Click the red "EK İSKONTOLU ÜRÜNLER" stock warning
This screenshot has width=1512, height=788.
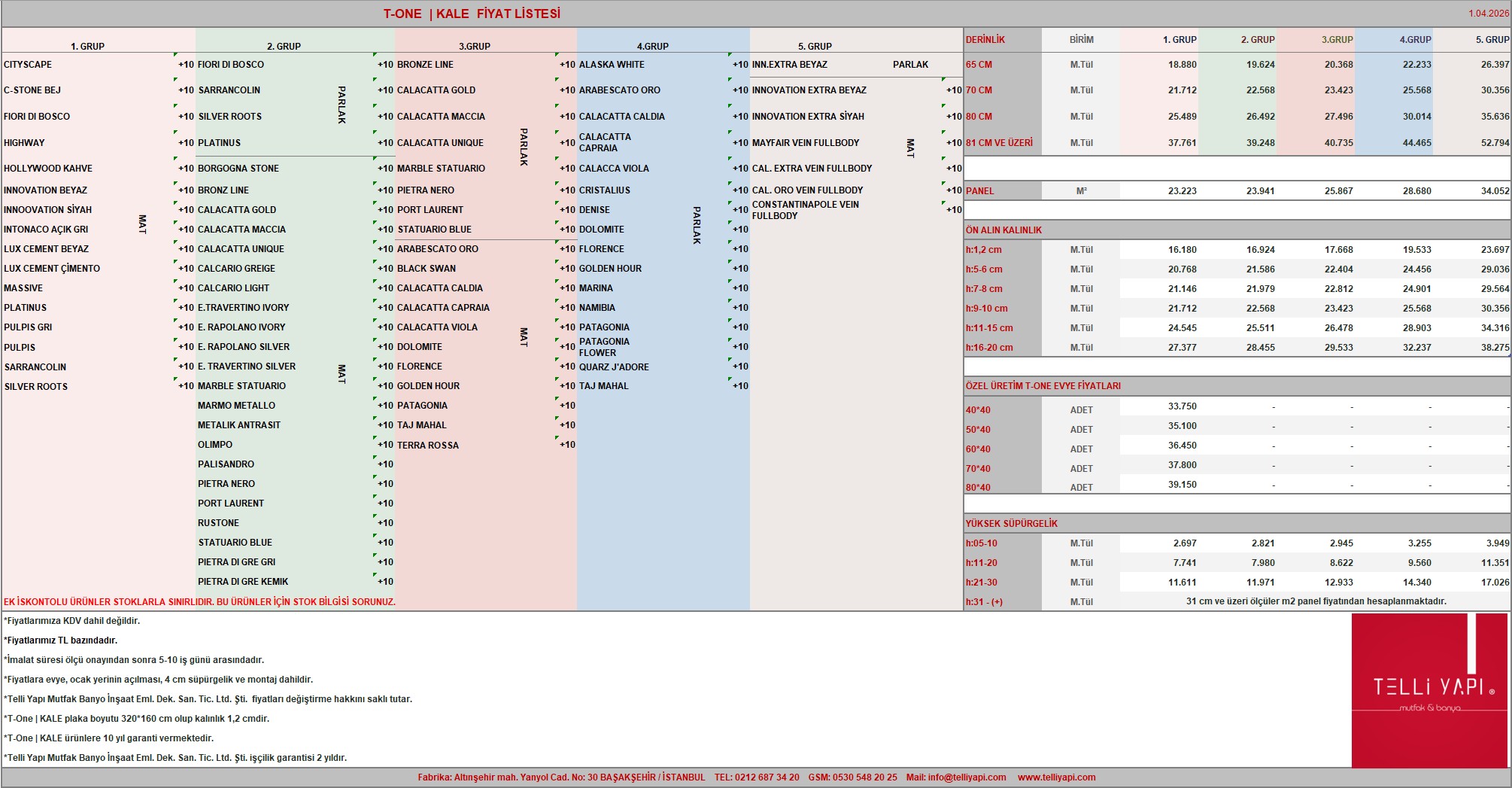pyautogui.click(x=199, y=602)
